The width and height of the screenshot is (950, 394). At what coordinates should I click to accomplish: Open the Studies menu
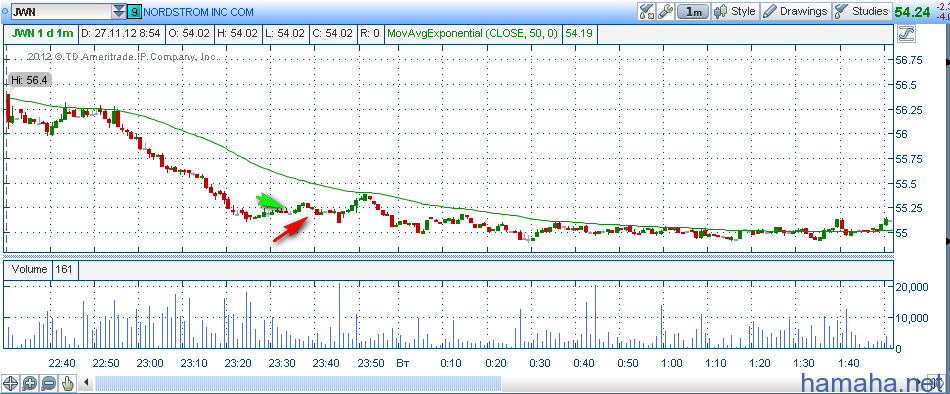tap(861, 11)
